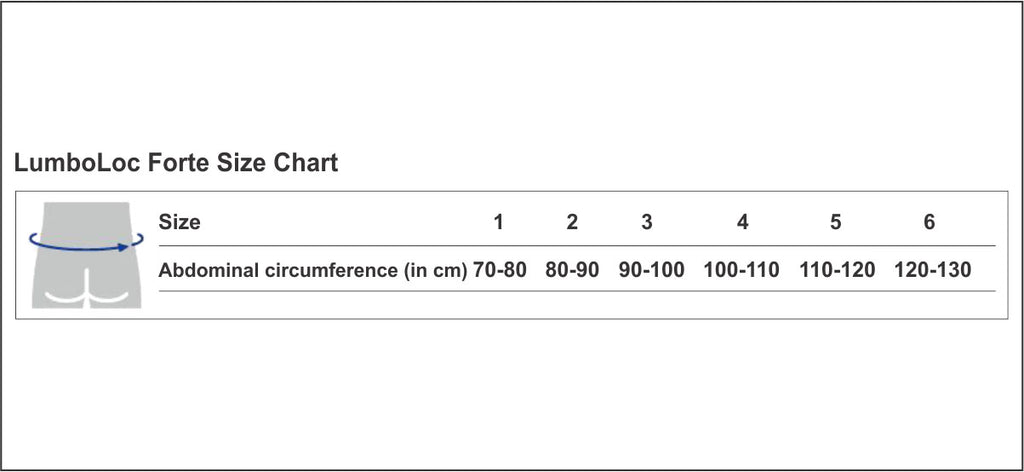This screenshot has height=472, width=1024.
Task: Click the blue waist measurement arrow
Action: pyautogui.click(x=86, y=242)
